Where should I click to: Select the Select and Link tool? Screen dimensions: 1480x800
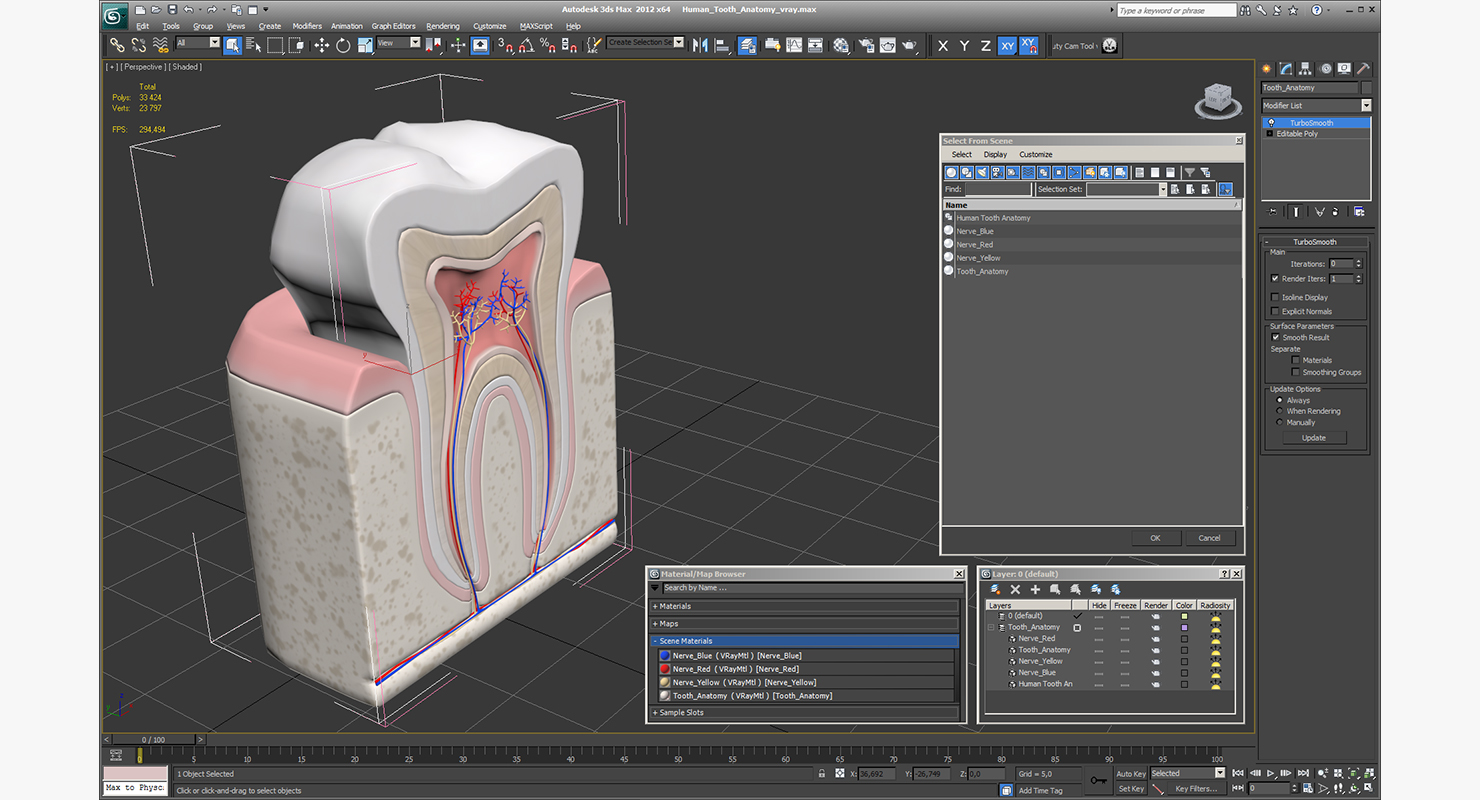point(117,45)
